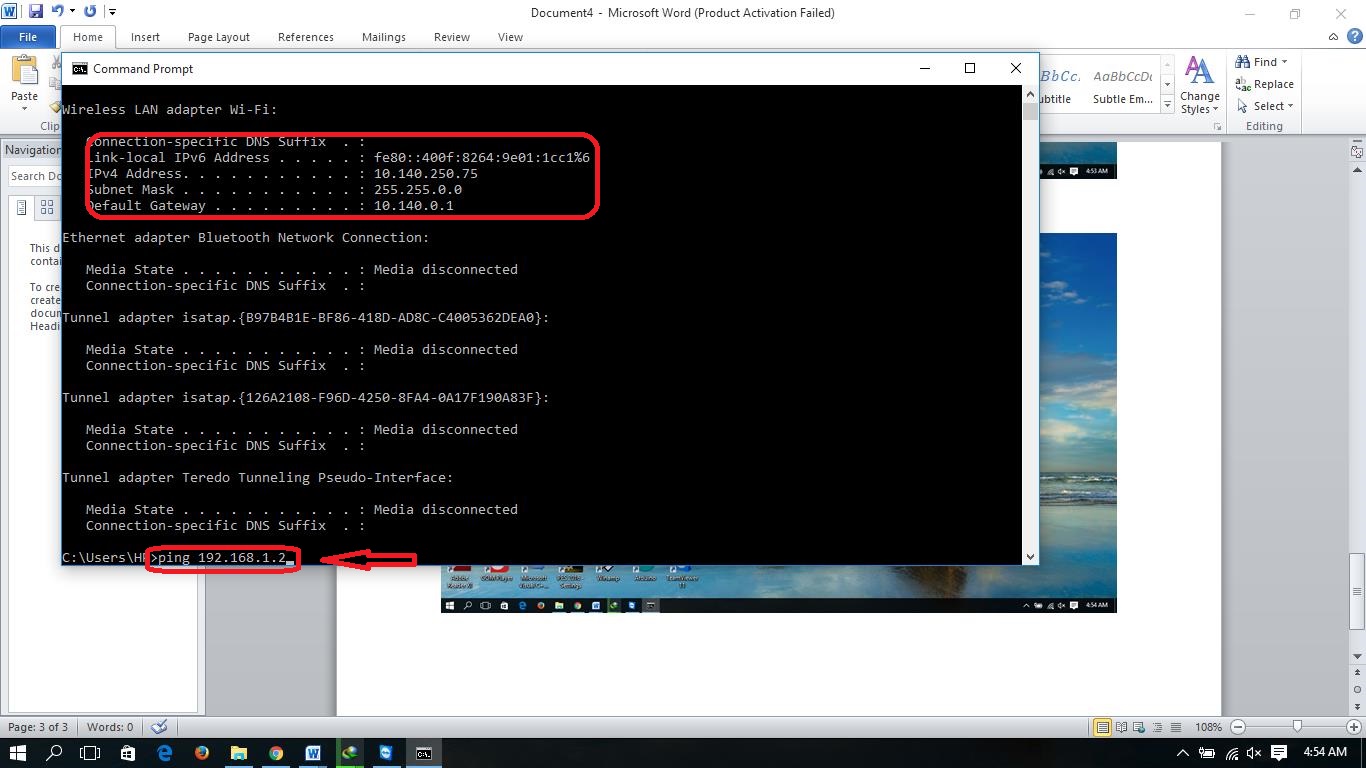Screen dimensions: 1366x768
Task: Open Task View from the taskbar
Action: [x=91, y=753]
